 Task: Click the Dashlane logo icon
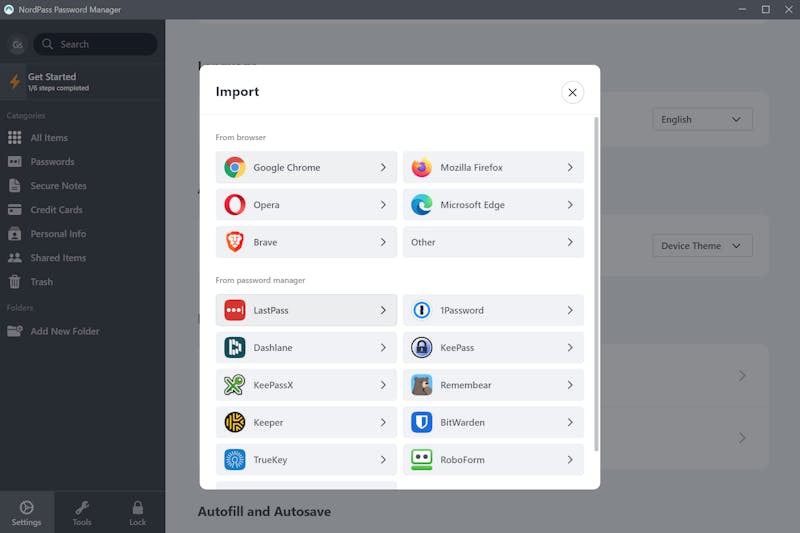pos(235,347)
